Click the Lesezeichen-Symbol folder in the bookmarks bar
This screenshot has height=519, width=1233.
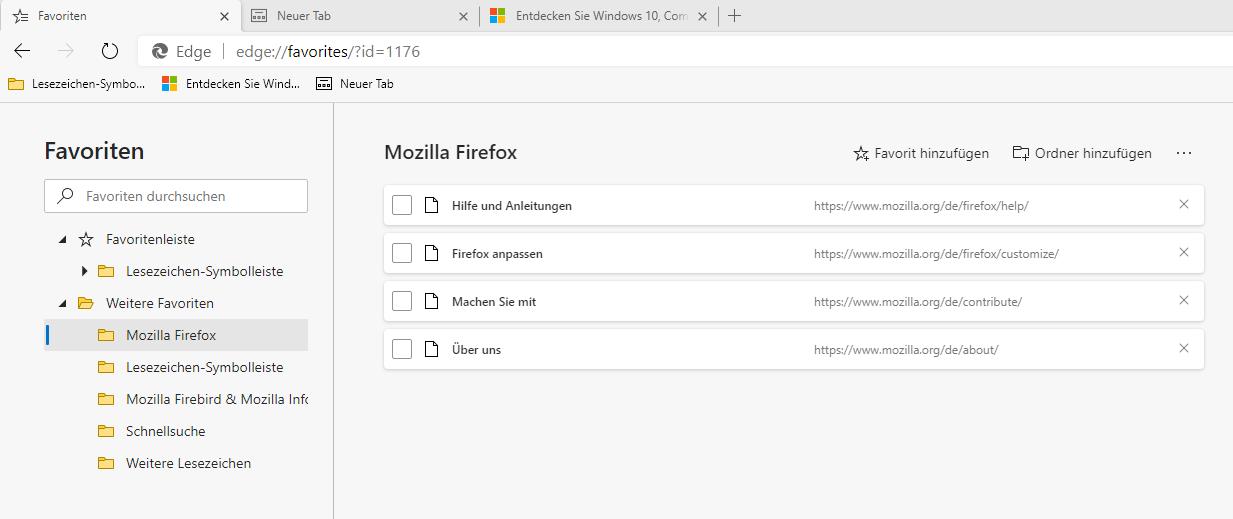pos(77,84)
